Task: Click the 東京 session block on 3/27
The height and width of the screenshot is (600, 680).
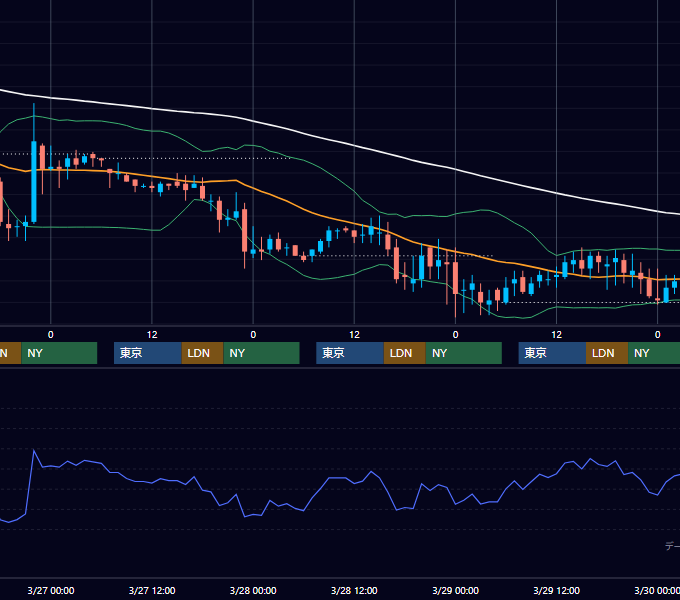Action: (147, 353)
